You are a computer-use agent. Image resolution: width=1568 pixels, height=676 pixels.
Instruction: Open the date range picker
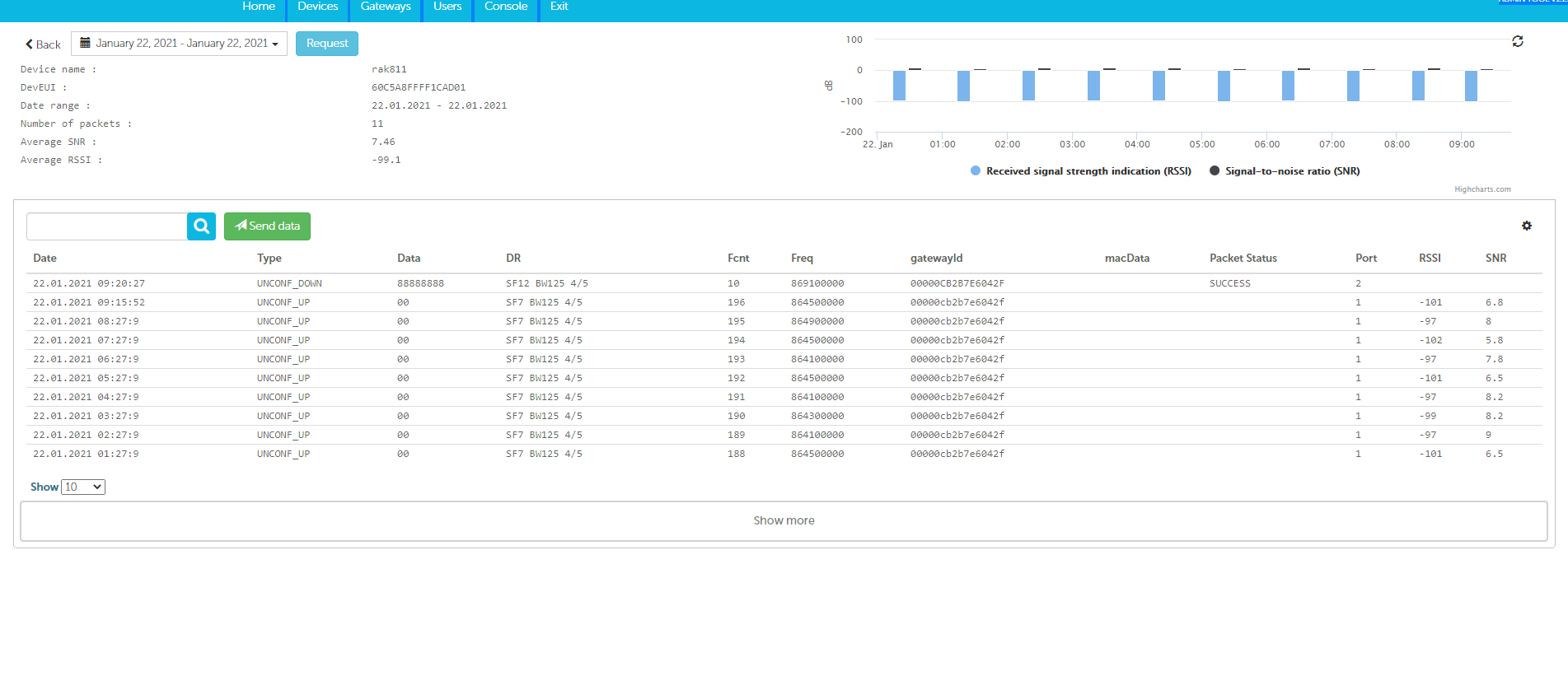tap(179, 44)
